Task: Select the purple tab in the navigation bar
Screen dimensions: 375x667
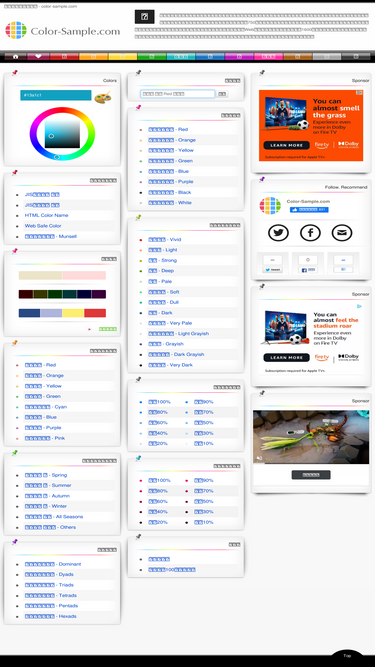Action: click(239, 56)
